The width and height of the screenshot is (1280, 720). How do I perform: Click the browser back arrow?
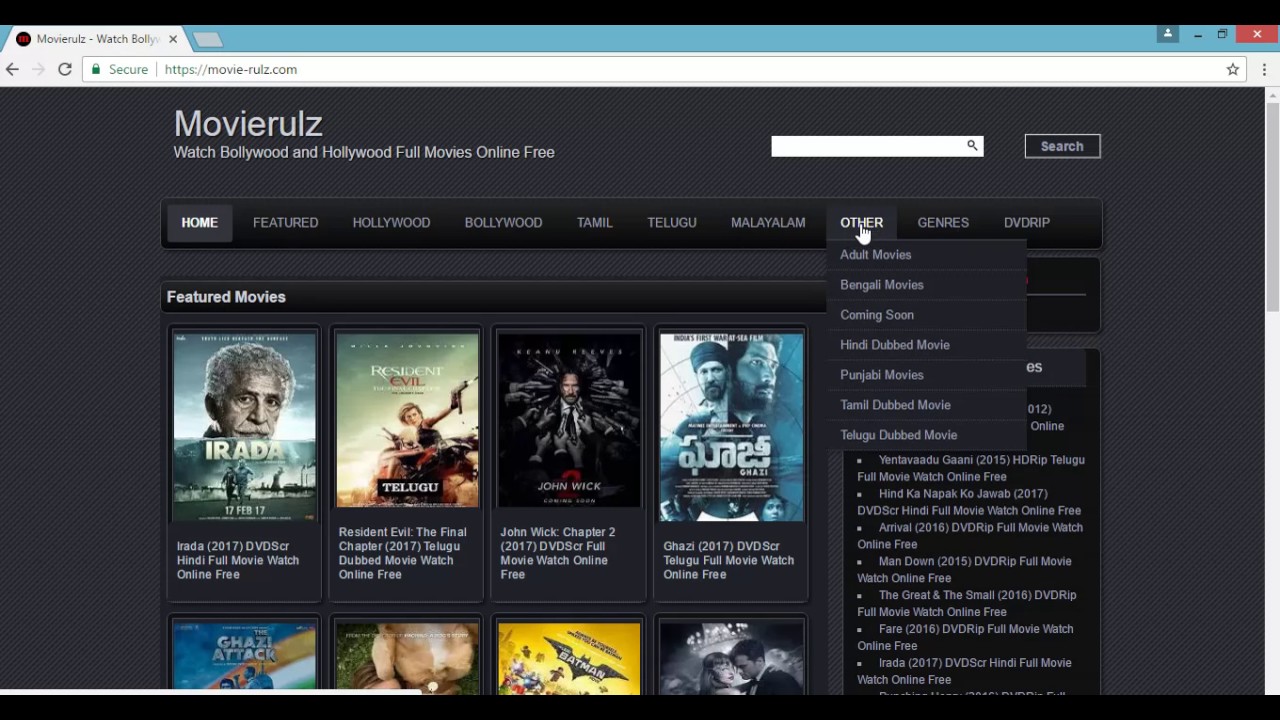point(12,69)
